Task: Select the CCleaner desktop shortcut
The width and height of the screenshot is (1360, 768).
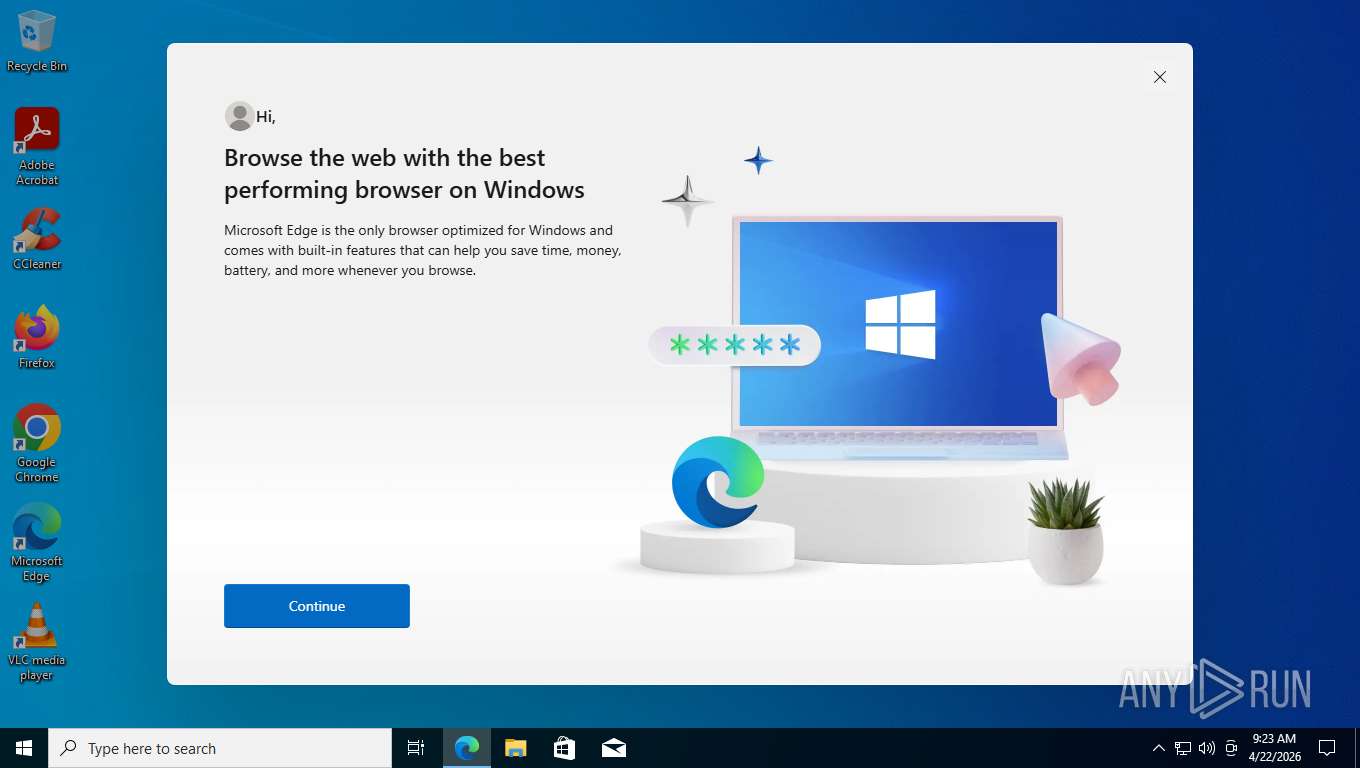Action: tap(37, 239)
